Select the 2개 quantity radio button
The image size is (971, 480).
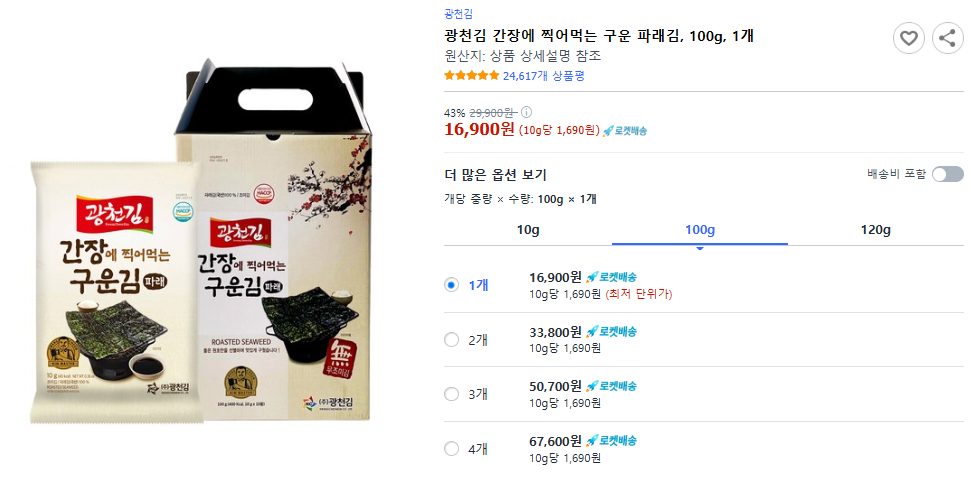pyautogui.click(x=451, y=339)
